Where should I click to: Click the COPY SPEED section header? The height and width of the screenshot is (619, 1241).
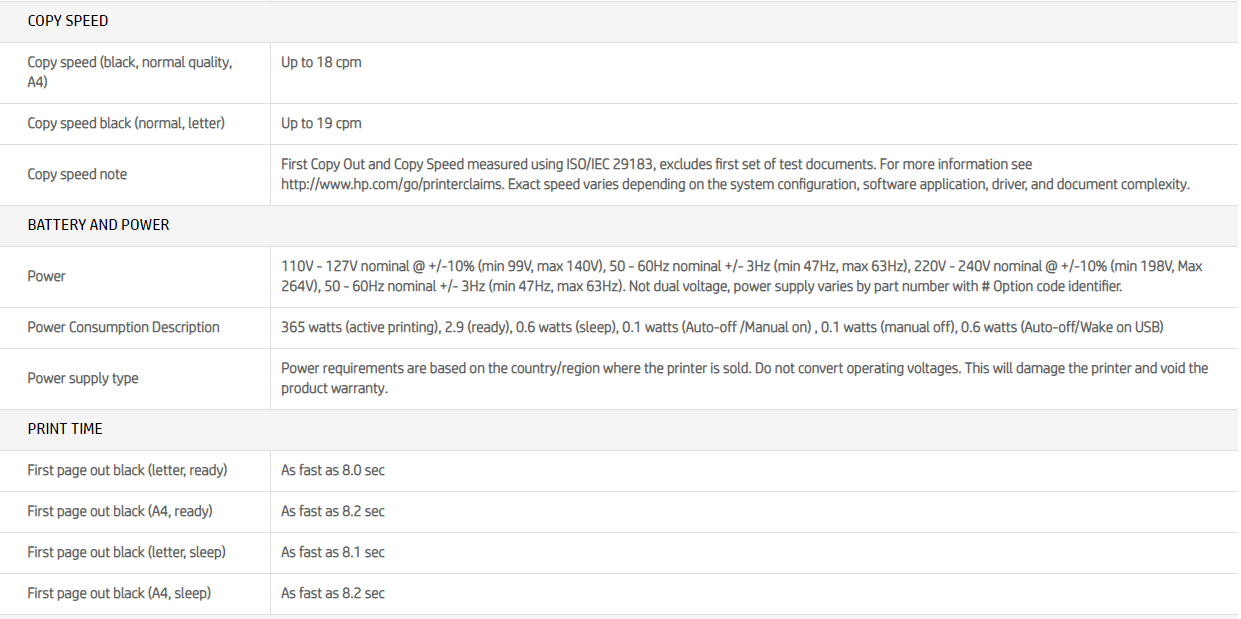point(68,21)
